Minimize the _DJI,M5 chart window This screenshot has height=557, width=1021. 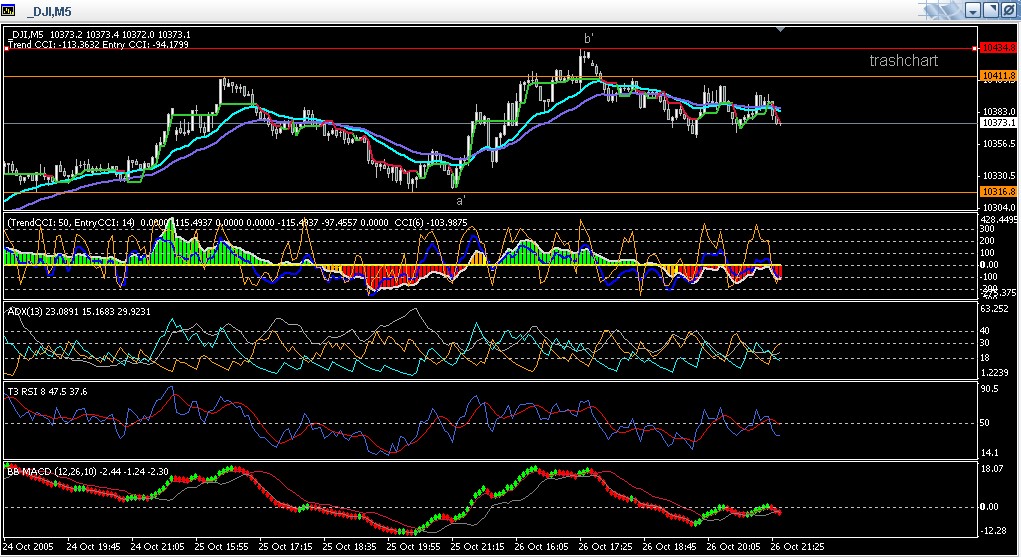973,10
